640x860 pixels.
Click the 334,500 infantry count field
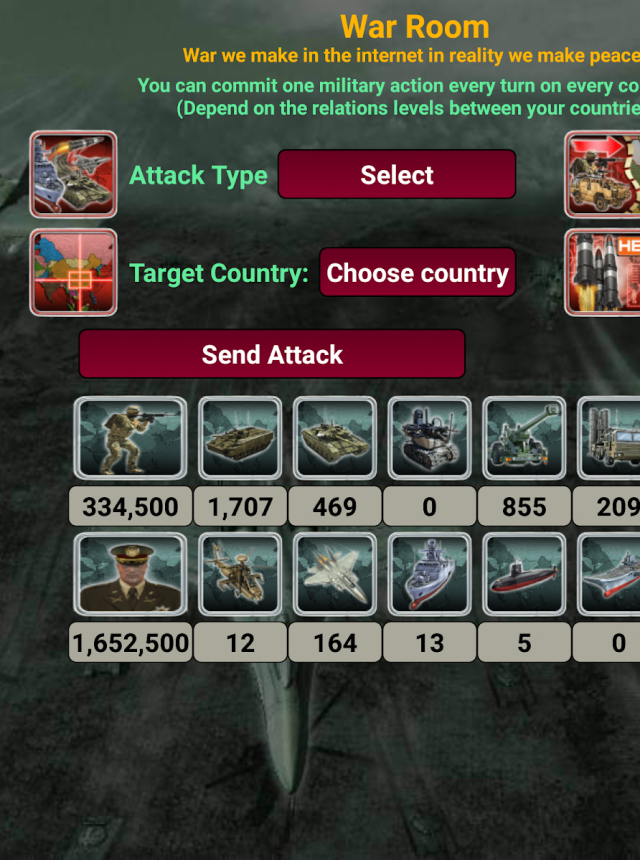tap(131, 506)
